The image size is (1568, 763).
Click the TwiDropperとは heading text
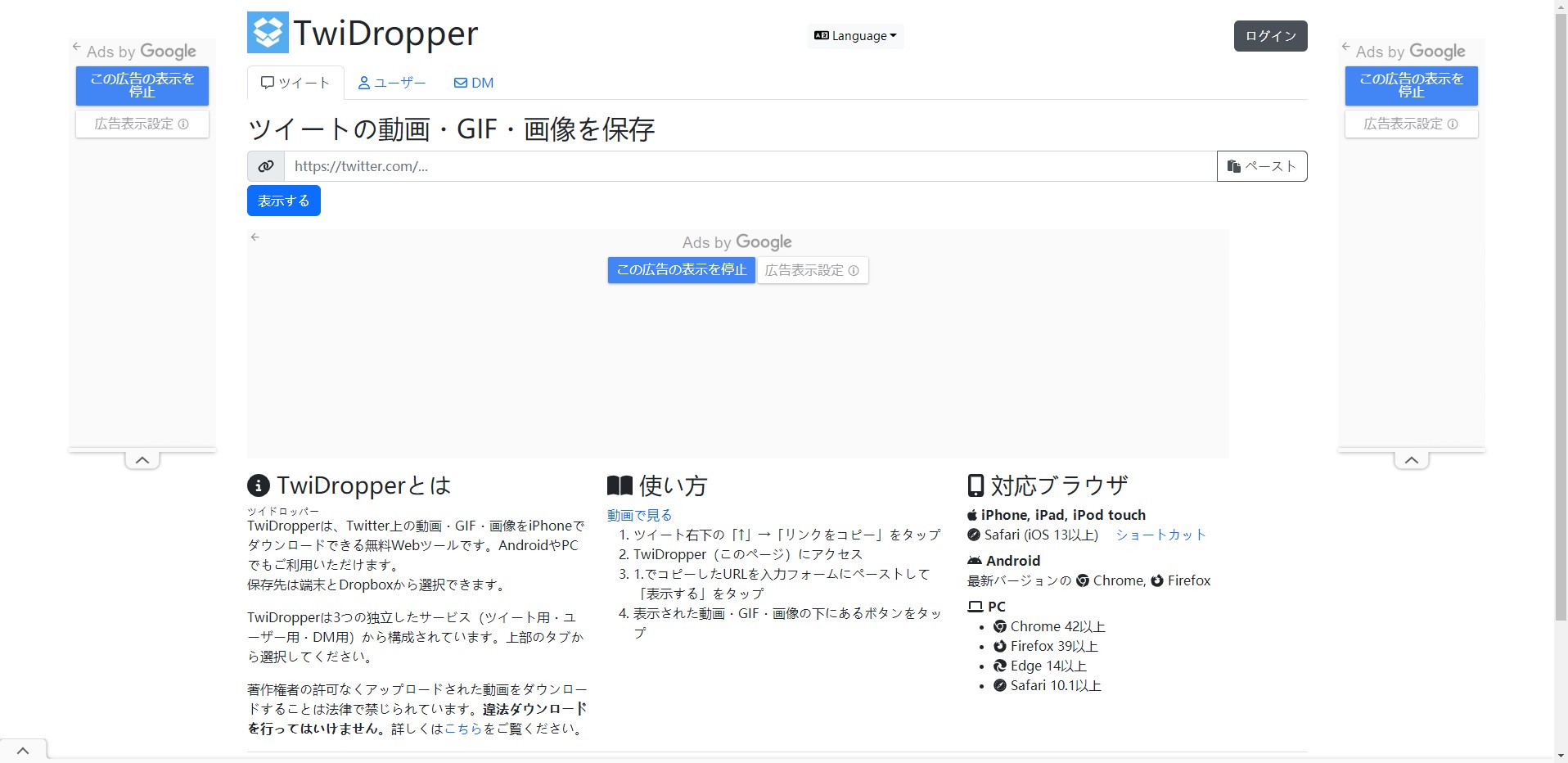pos(364,485)
